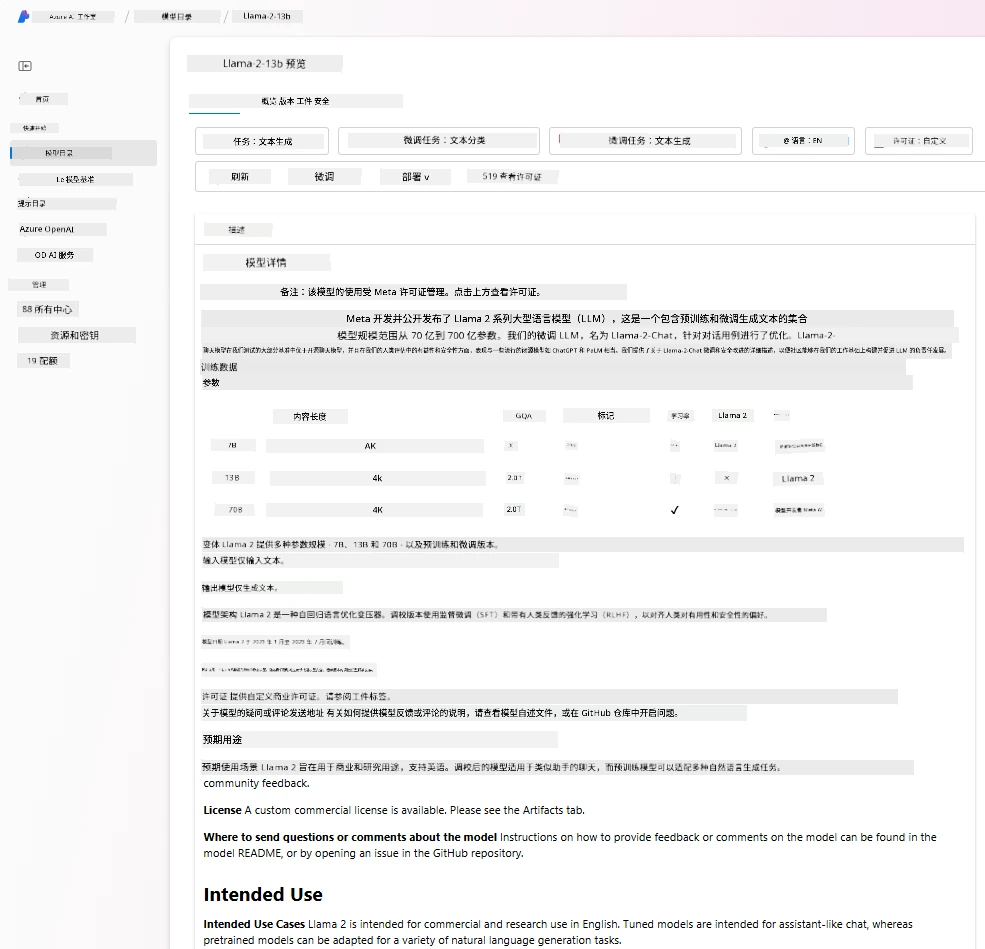This screenshot has height=949, width=985.
Task: Click the Azure AI Studio logo icon
Action: click(x=24, y=16)
